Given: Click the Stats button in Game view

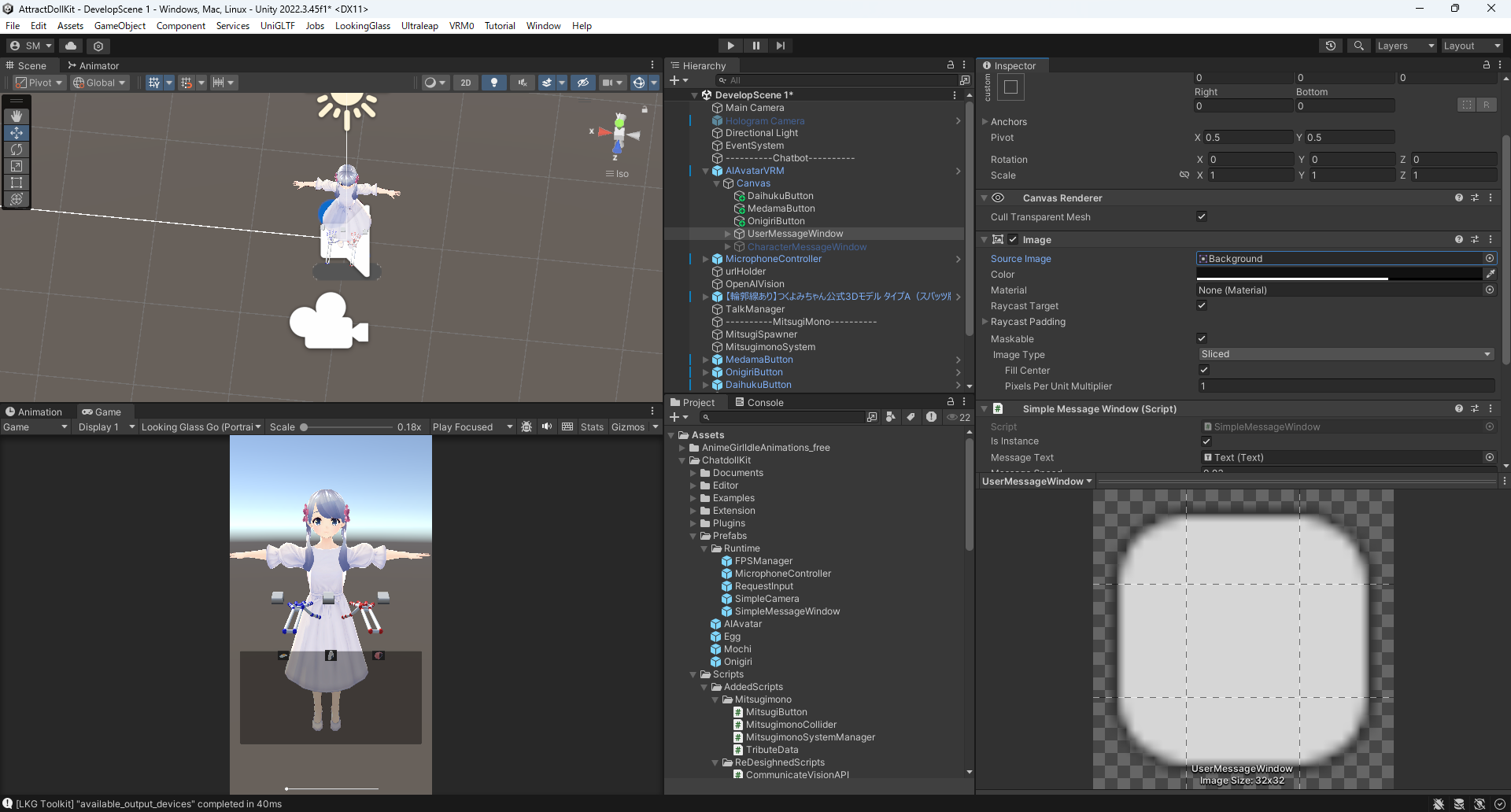Looking at the screenshot, I should (592, 427).
